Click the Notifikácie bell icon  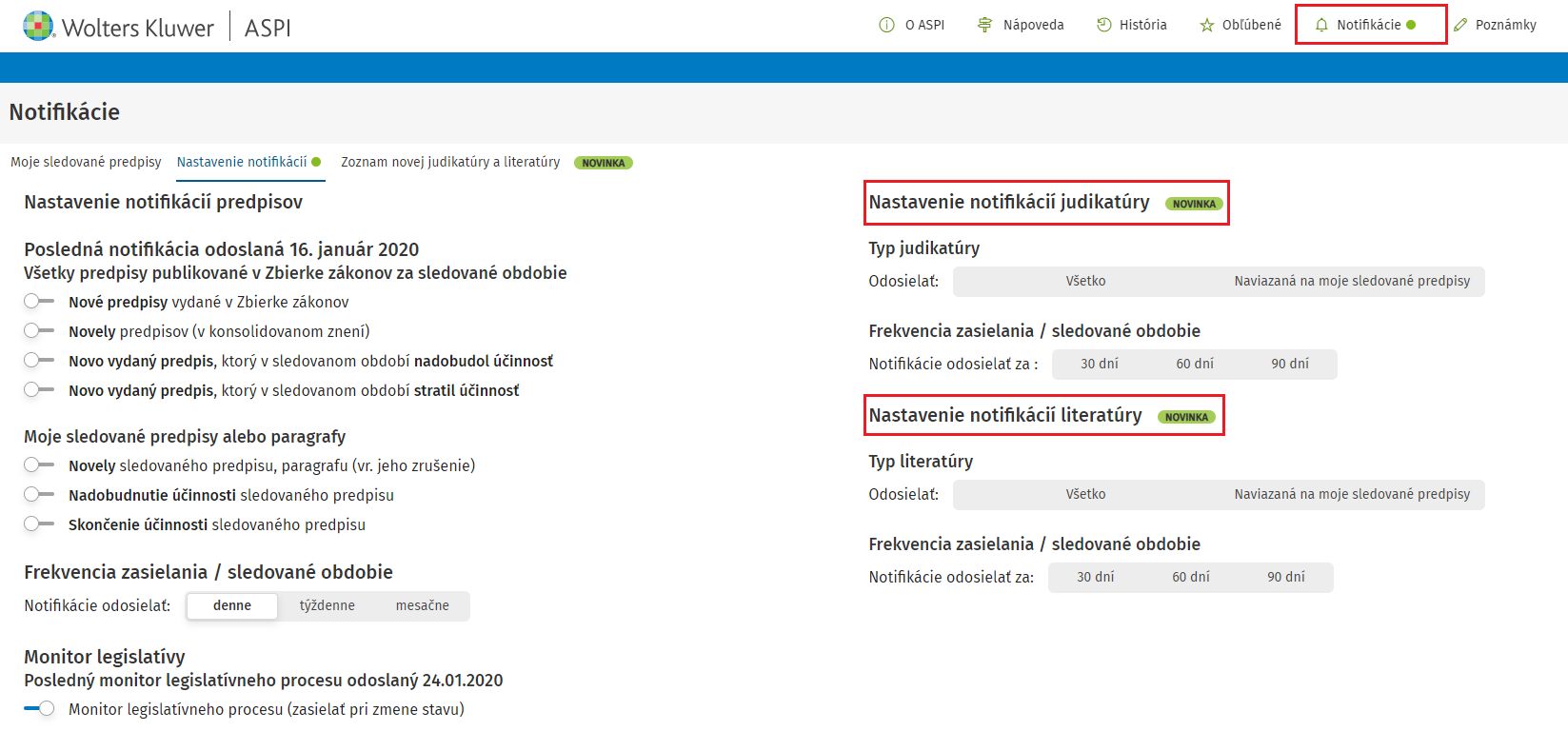pos(1321,25)
